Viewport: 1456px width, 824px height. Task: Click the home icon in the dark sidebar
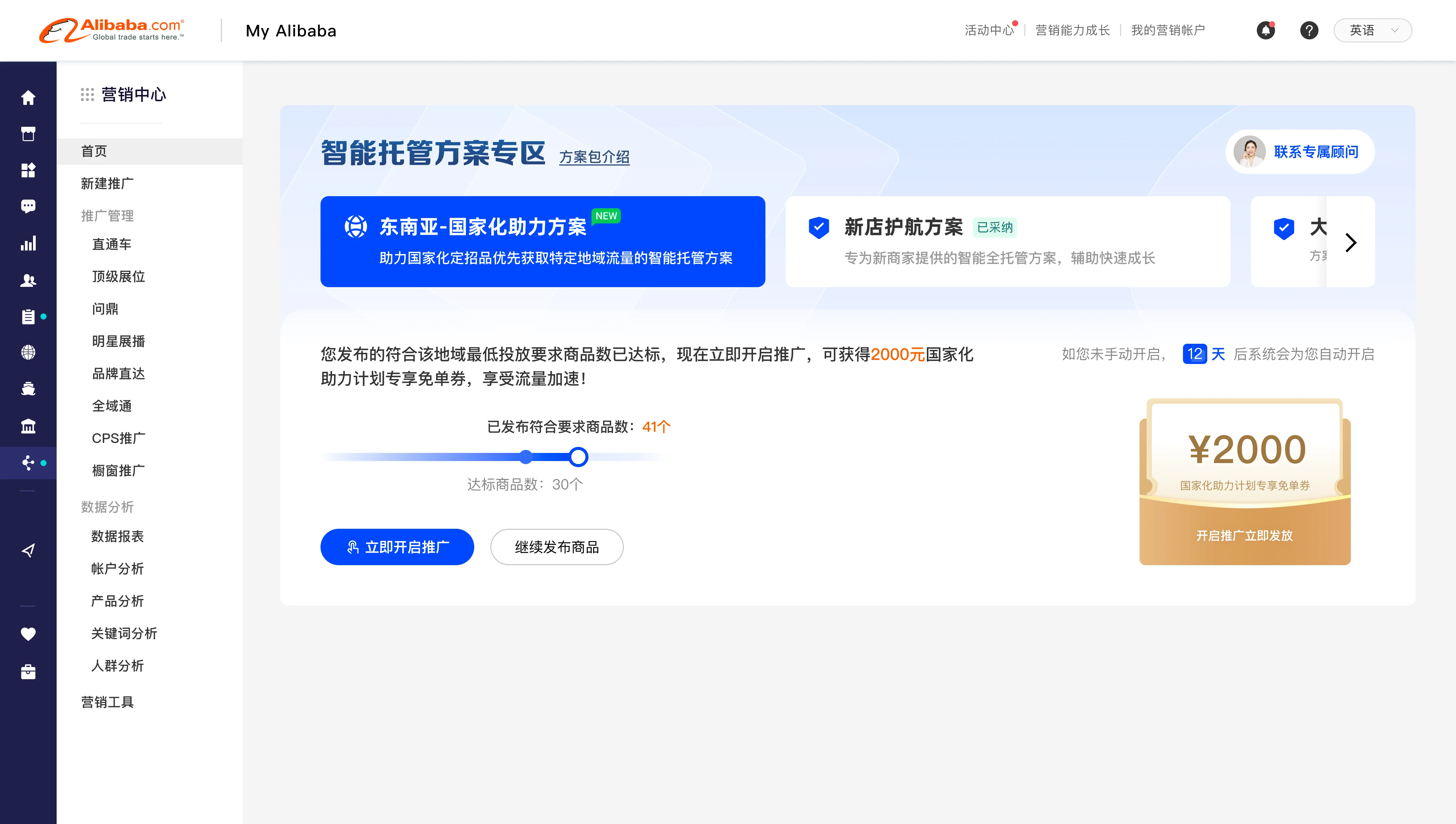28,98
